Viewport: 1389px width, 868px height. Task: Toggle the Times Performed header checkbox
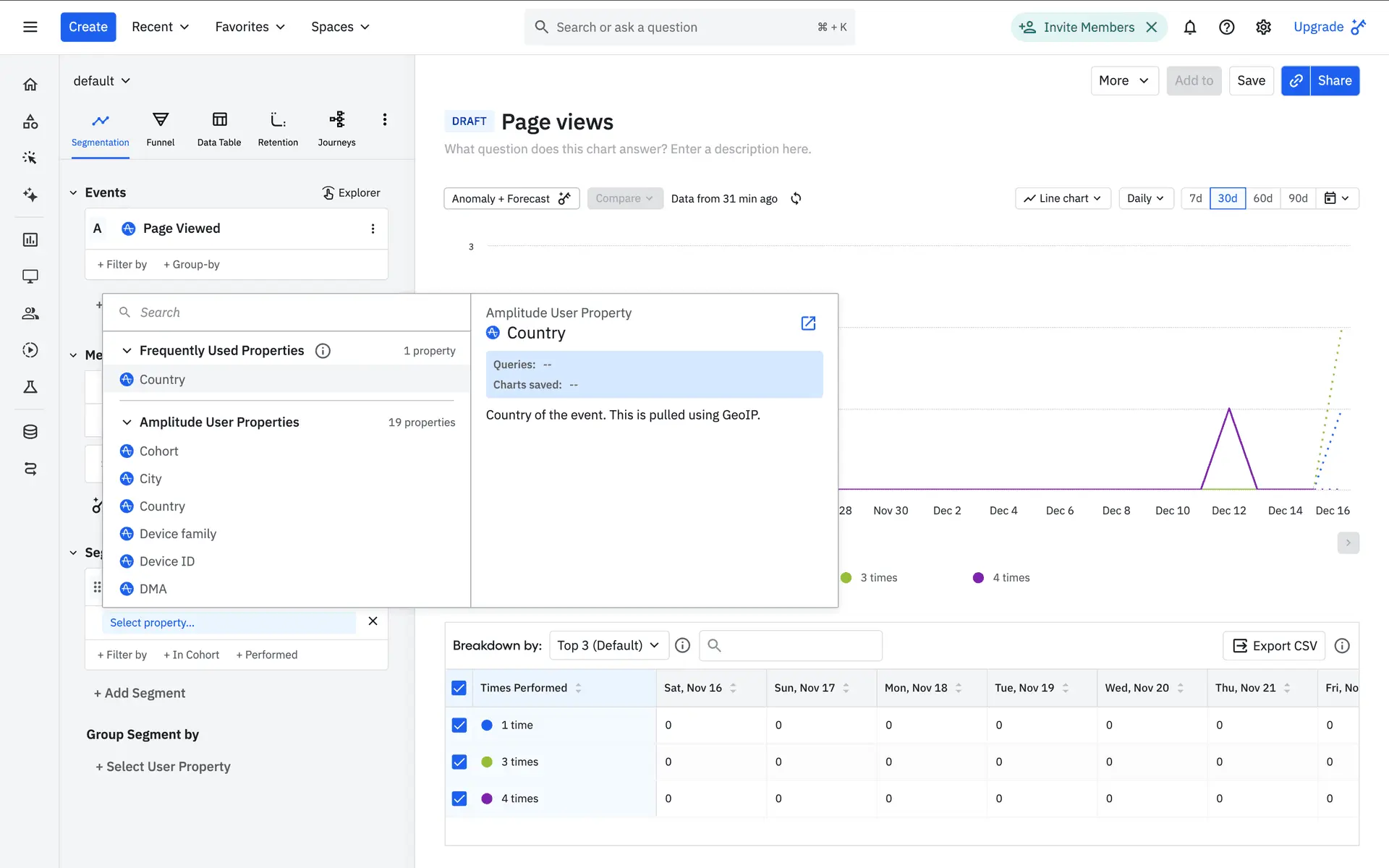coord(459,688)
